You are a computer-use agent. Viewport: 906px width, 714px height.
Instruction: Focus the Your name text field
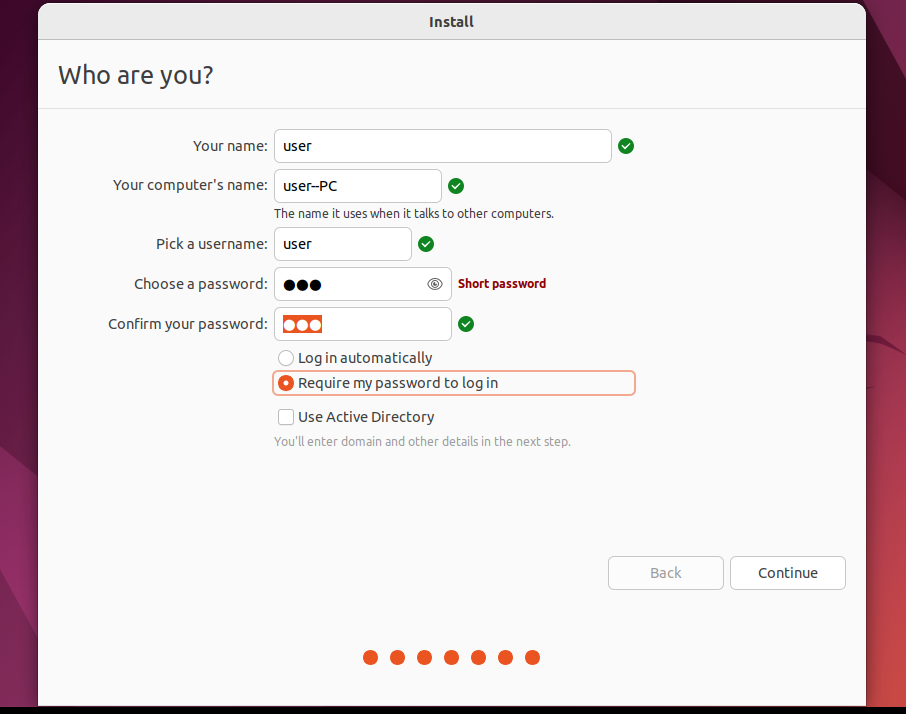coord(441,146)
